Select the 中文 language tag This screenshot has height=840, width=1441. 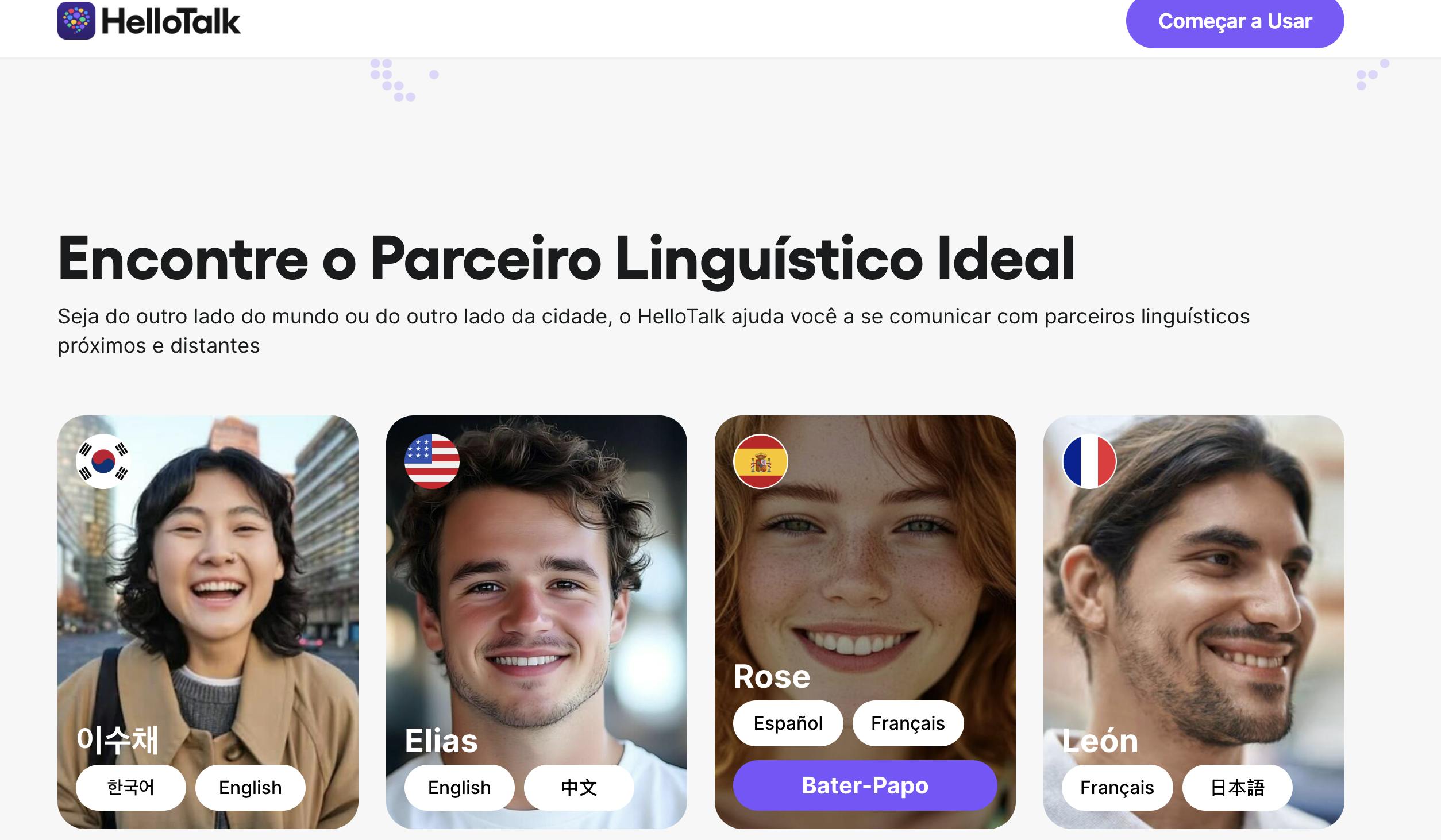579,788
